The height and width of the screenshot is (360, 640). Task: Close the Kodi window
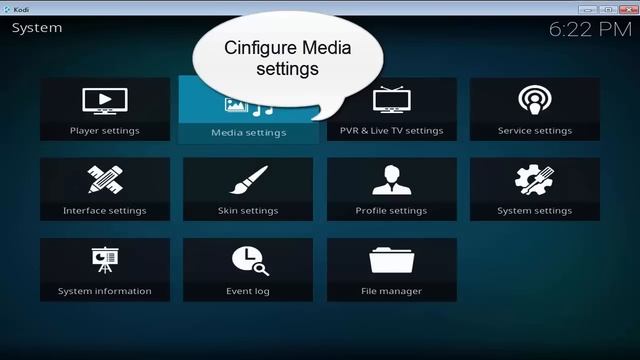(x=629, y=9)
